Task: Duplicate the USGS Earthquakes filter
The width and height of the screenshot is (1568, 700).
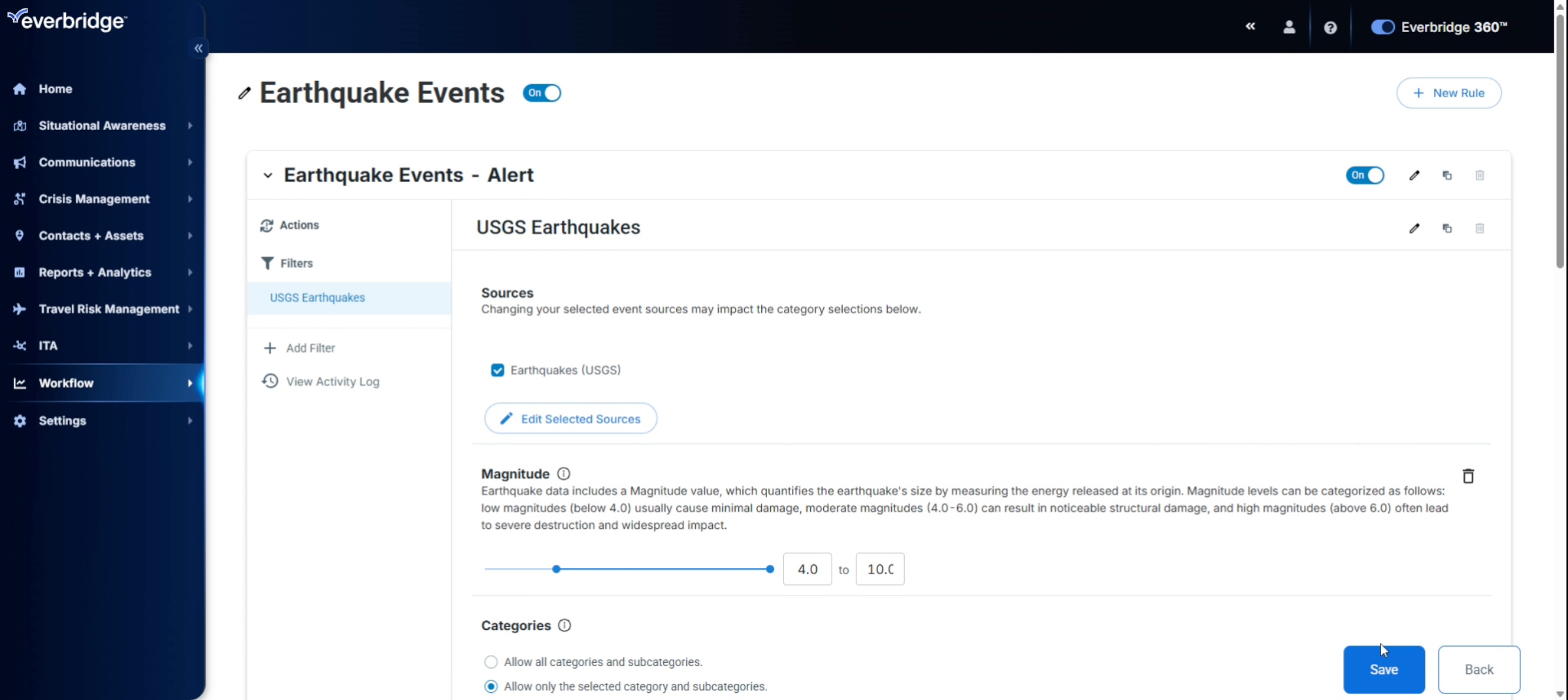Action: coord(1447,228)
